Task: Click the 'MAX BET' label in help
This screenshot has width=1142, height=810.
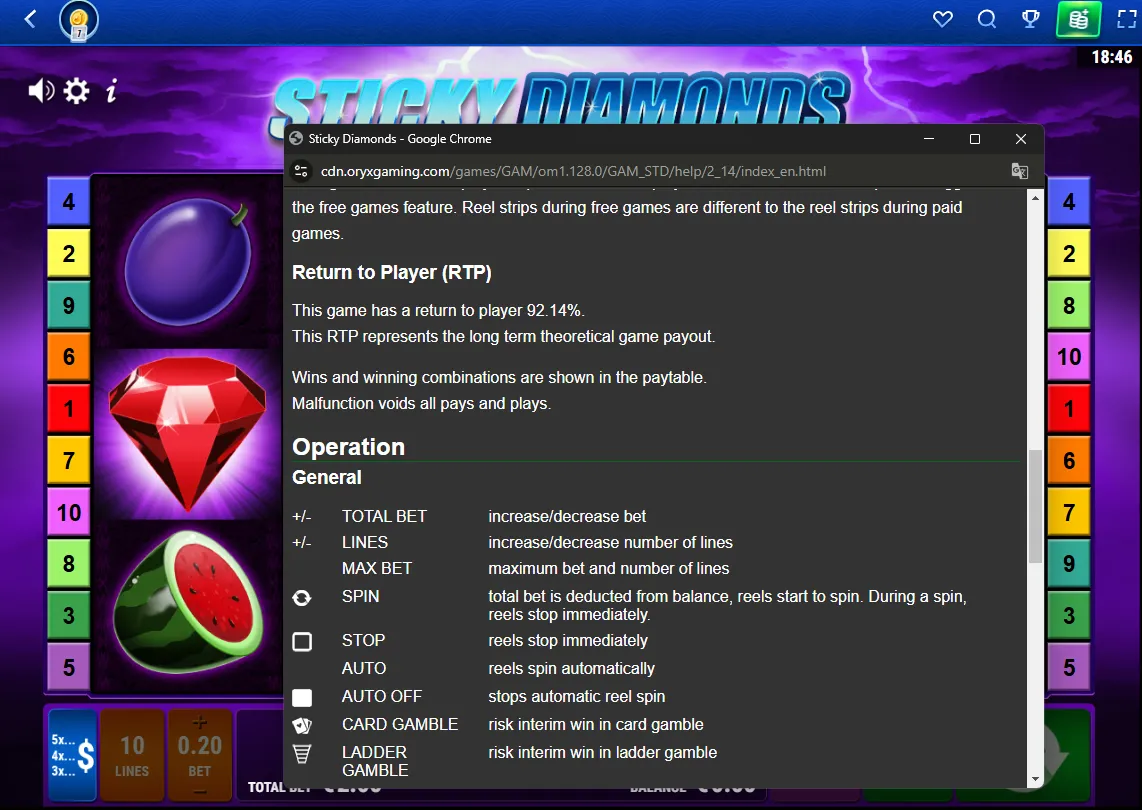Action: click(x=377, y=568)
